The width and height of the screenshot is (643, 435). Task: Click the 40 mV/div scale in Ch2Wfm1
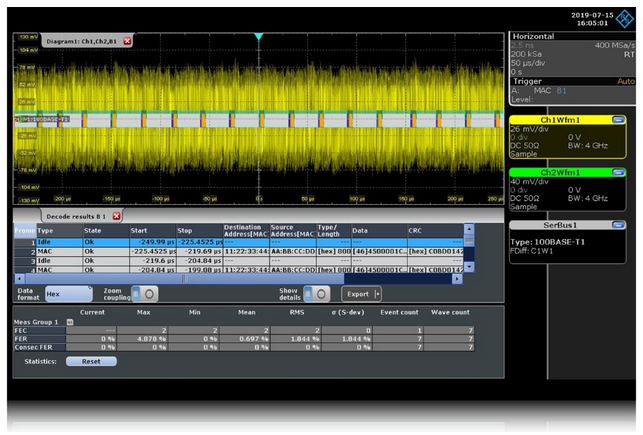tap(530, 181)
